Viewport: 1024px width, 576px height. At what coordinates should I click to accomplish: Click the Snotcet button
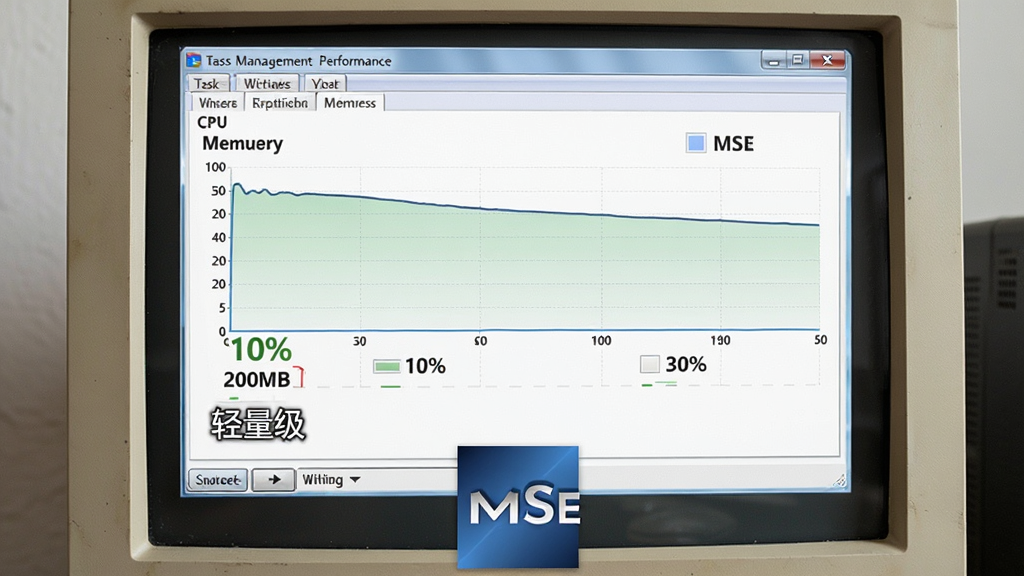[218, 480]
